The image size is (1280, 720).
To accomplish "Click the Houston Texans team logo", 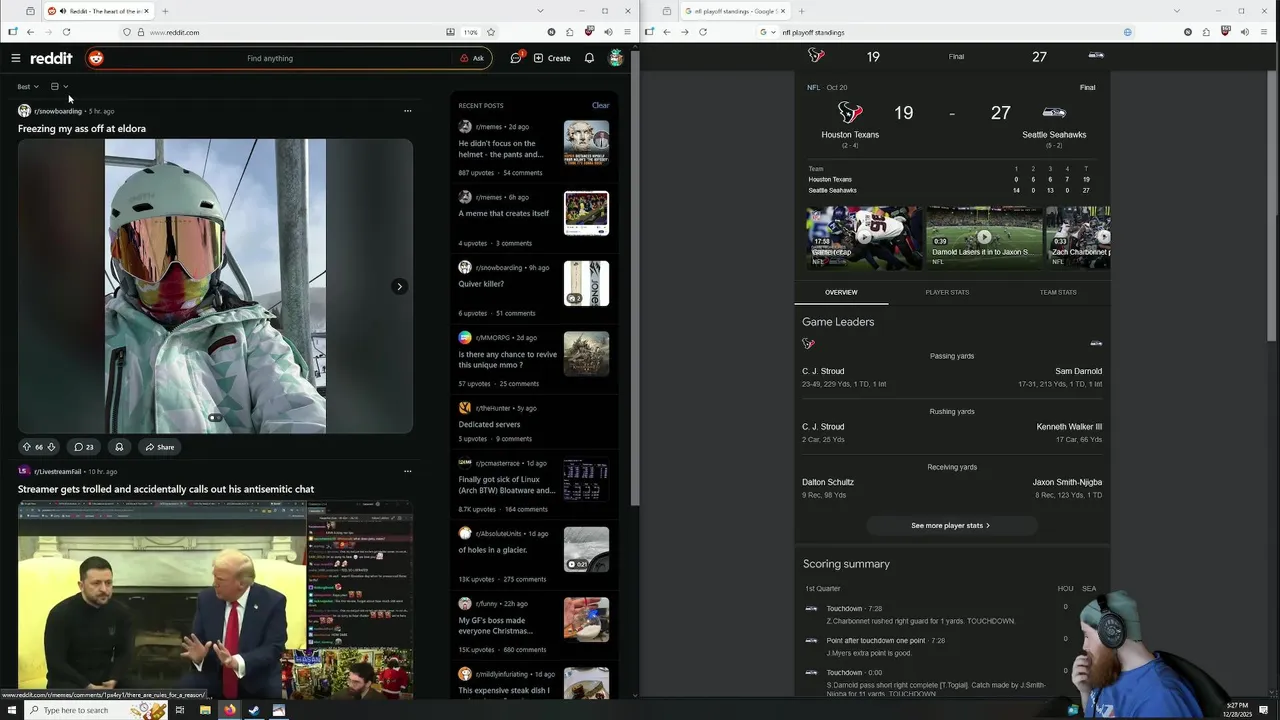I will click(x=850, y=112).
